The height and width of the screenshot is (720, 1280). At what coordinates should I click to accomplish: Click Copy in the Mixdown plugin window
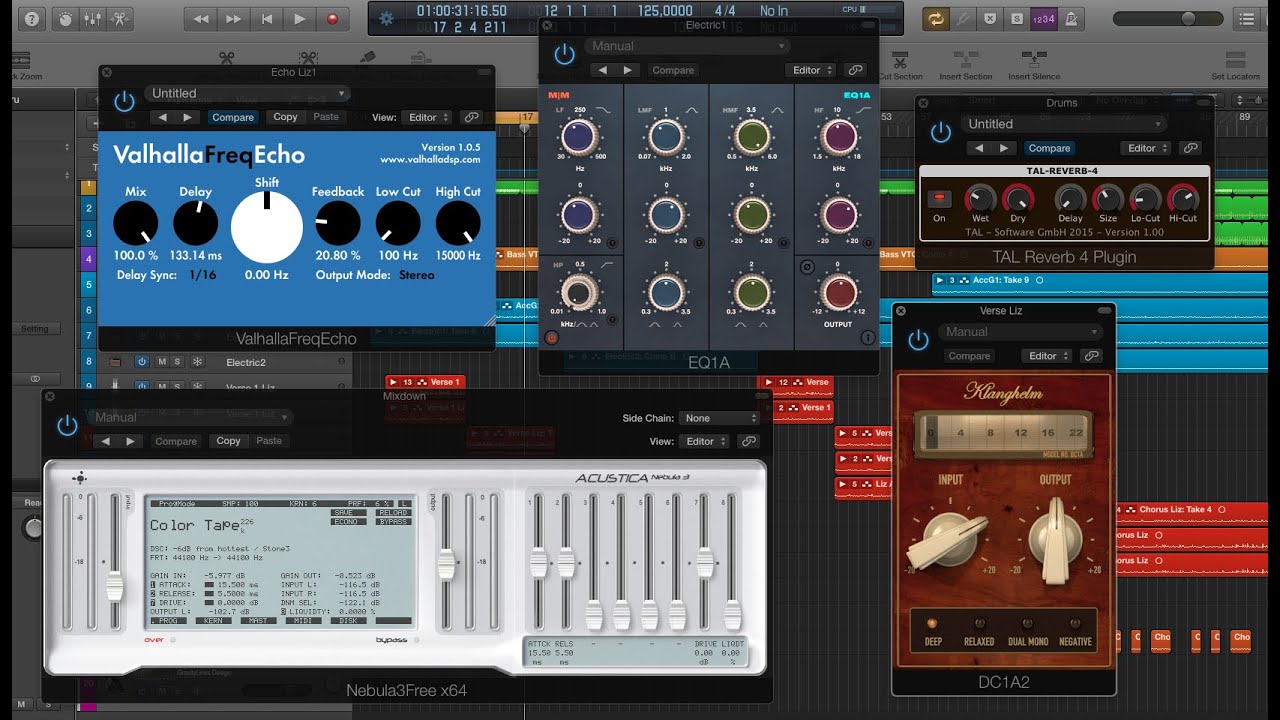[x=228, y=441]
